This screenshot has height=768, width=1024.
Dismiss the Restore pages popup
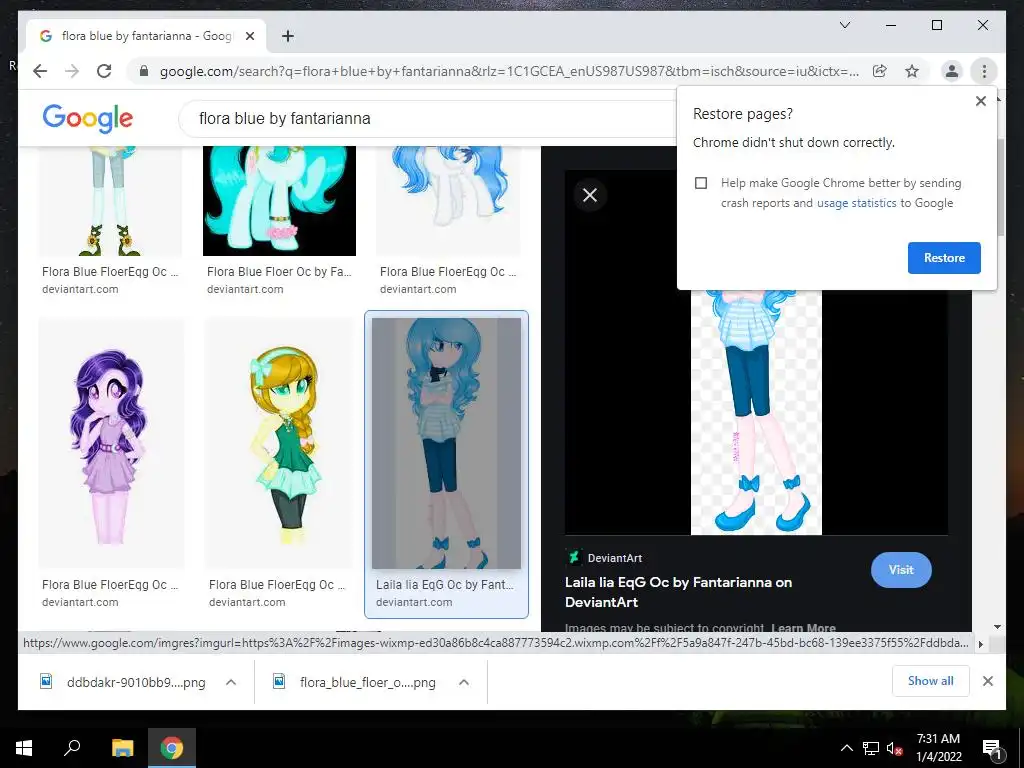coord(980,101)
